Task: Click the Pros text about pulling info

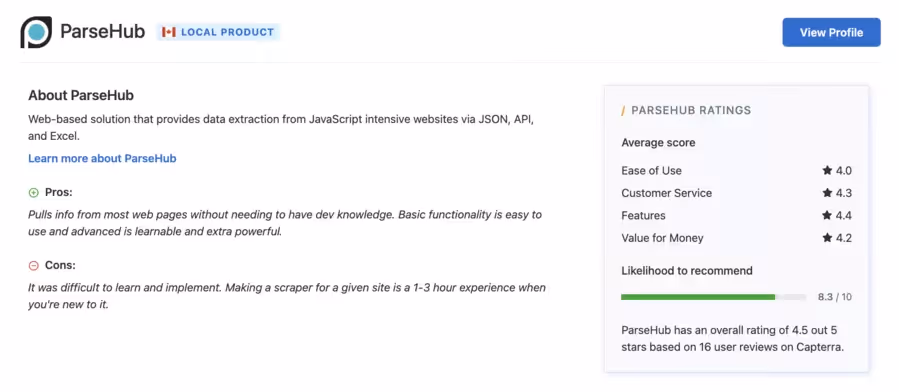Action: coord(285,224)
